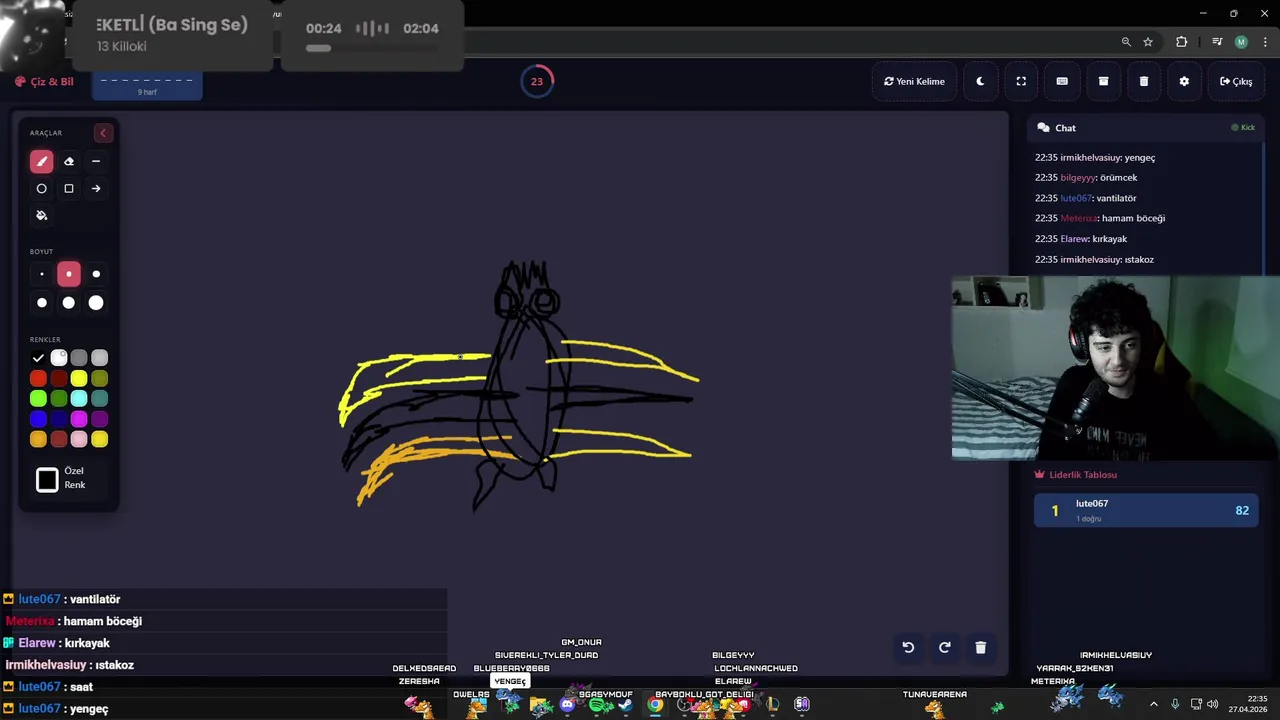Pick the blue color swatch
This screenshot has width=1280, height=720.
coord(38,419)
